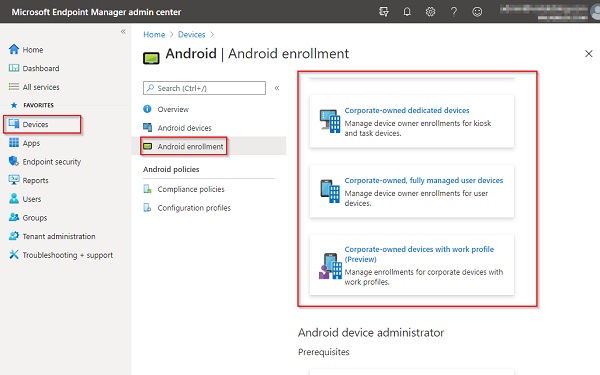Open Tenant administration in sidebar
600x375 pixels.
pyautogui.click(x=59, y=236)
